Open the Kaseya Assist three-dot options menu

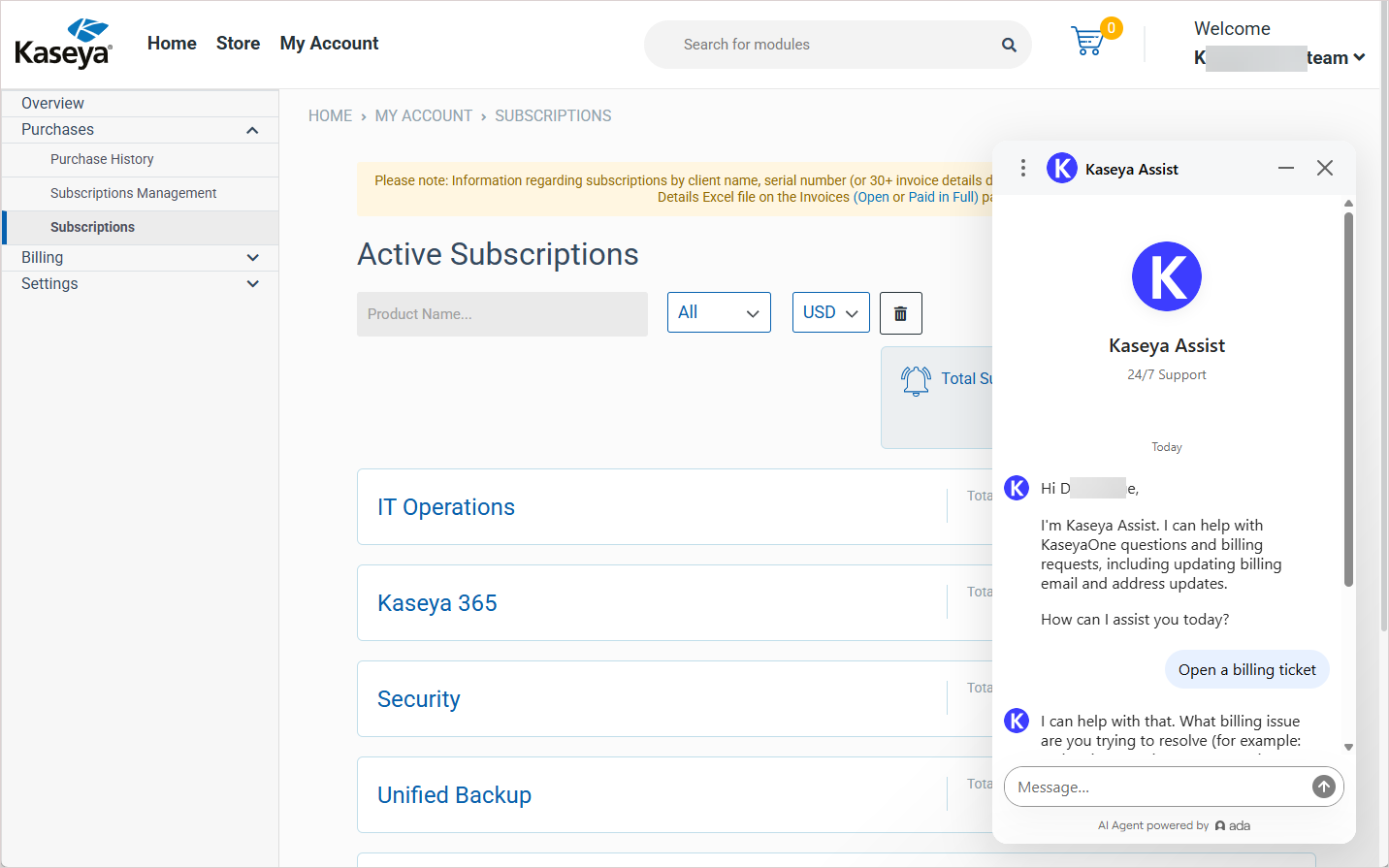point(1022,169)
